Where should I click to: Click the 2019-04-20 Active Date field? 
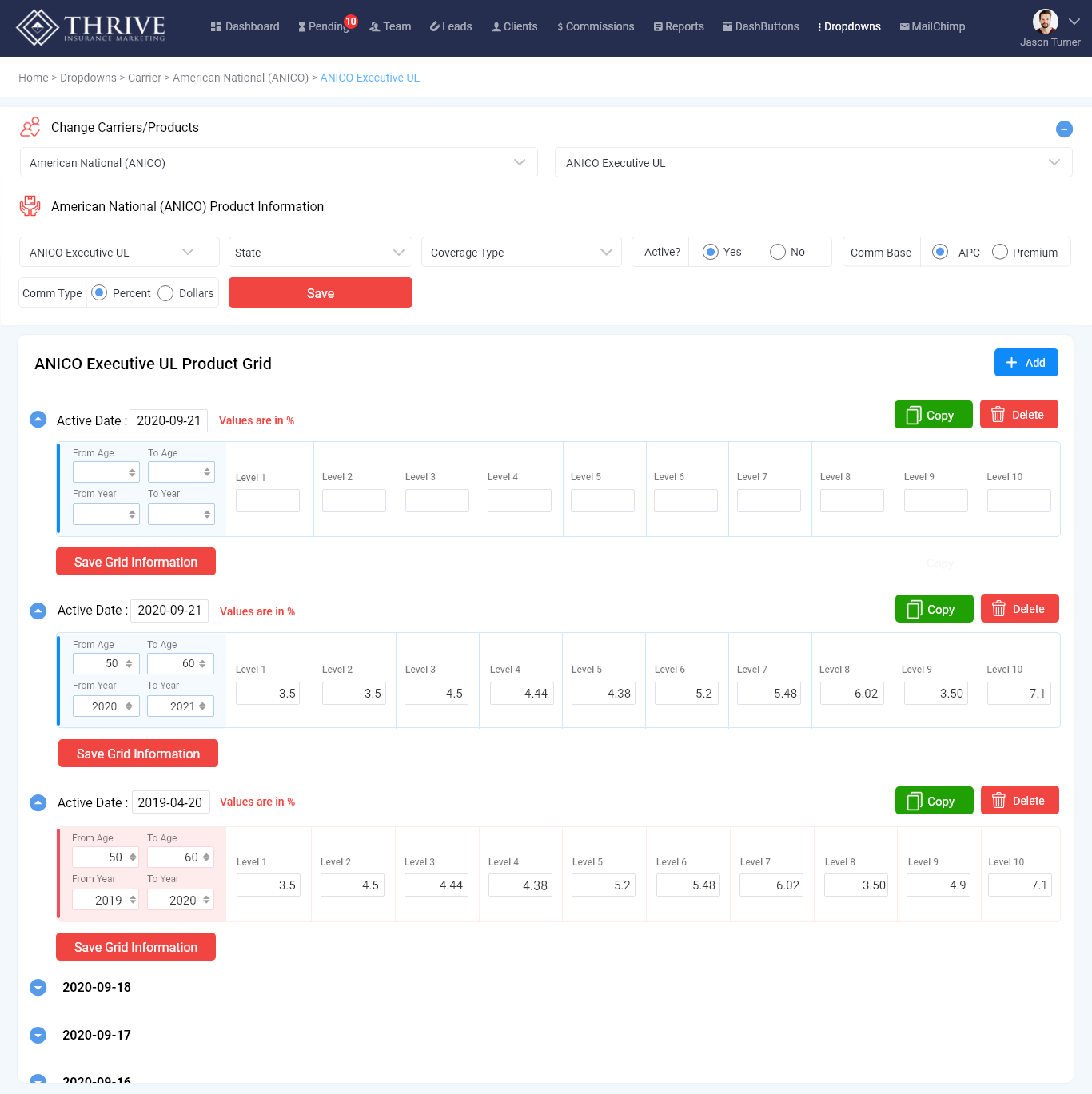170,802
